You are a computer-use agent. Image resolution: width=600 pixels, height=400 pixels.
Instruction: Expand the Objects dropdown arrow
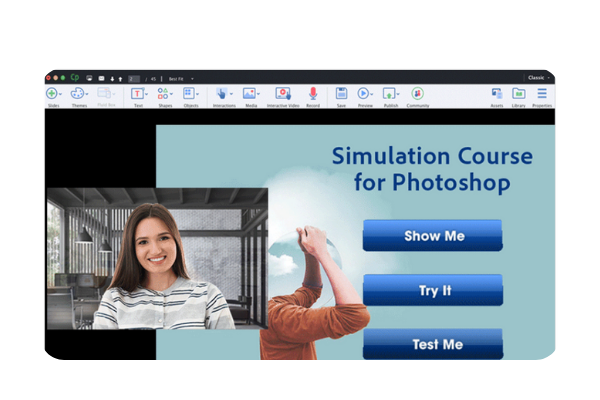coord(197,94)
